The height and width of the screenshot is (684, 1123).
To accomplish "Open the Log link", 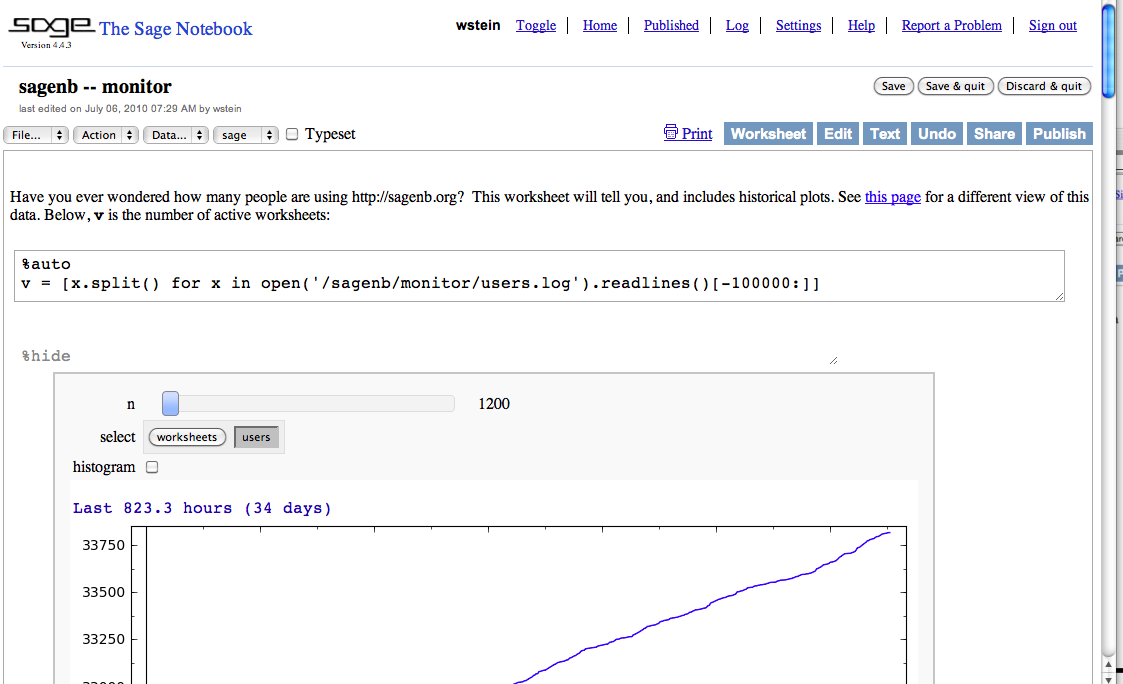I will (x=737, y=25).
